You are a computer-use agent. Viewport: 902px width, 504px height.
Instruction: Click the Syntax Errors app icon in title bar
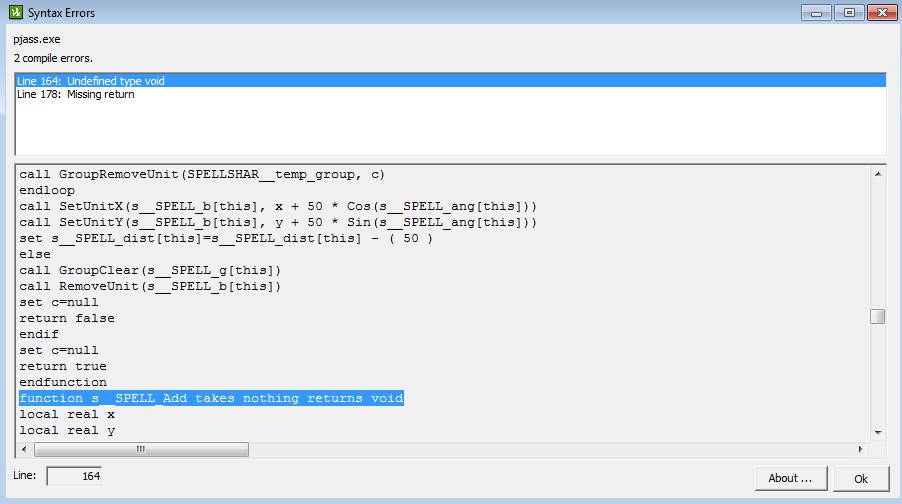click(16, 12)
